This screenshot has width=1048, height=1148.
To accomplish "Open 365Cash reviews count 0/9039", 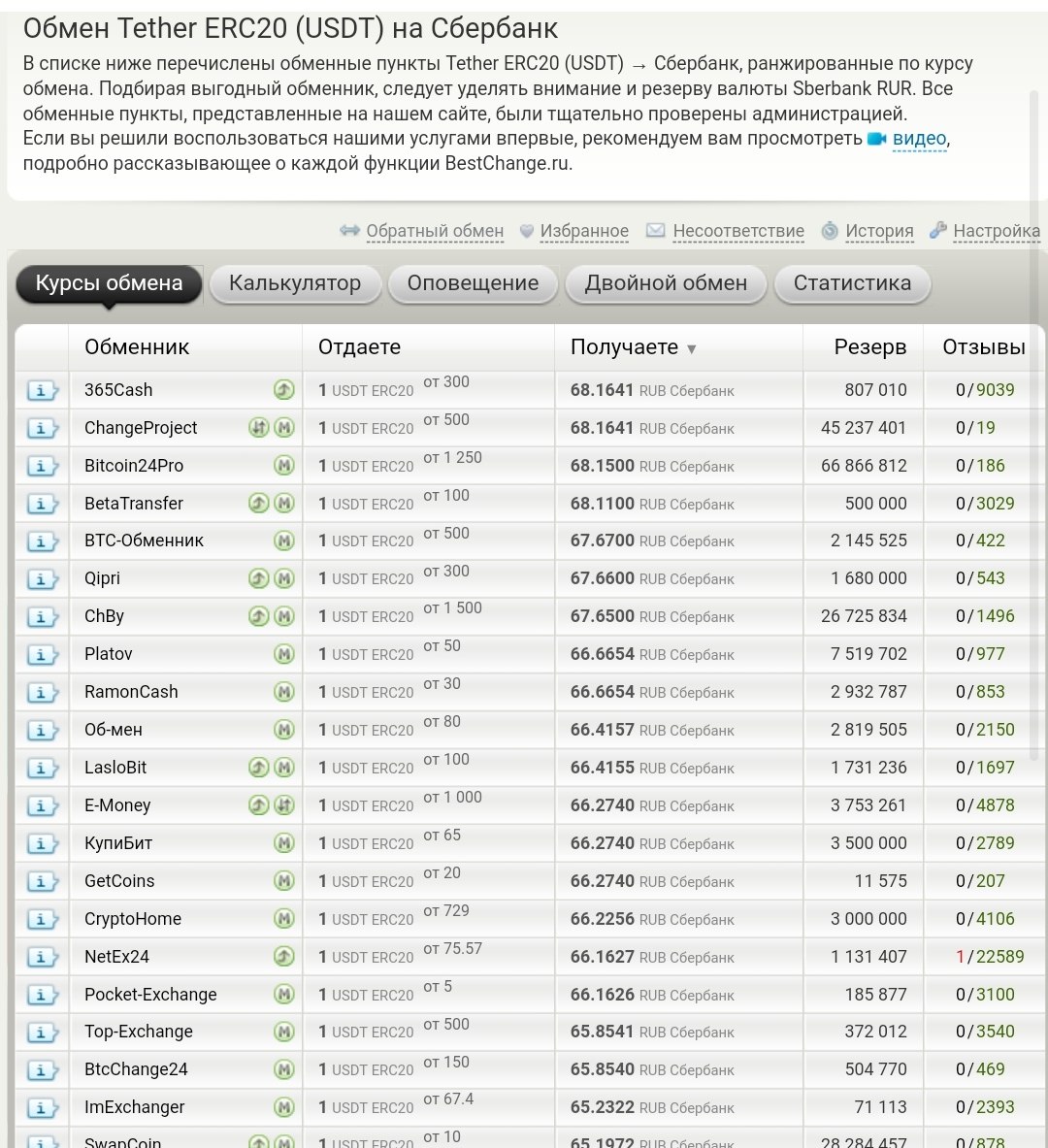I will pos(985,390).
